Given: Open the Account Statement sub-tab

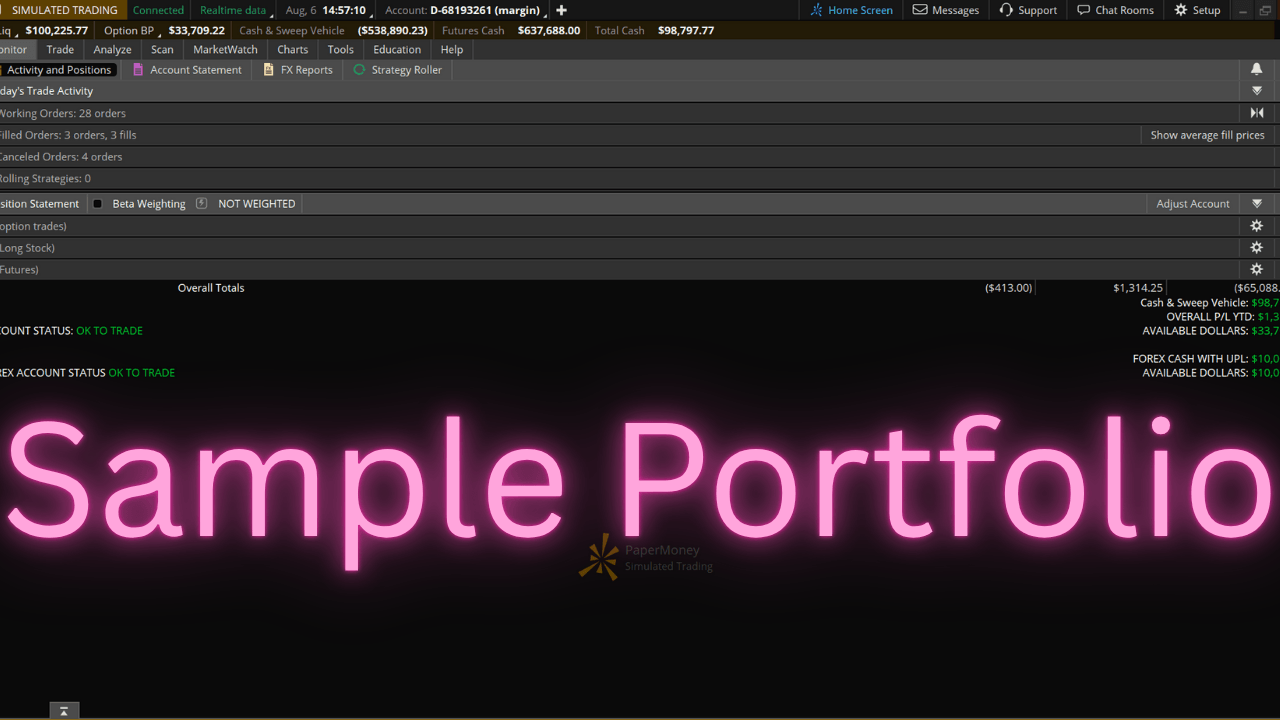Looking at the screenshot, I should [195, 70].
